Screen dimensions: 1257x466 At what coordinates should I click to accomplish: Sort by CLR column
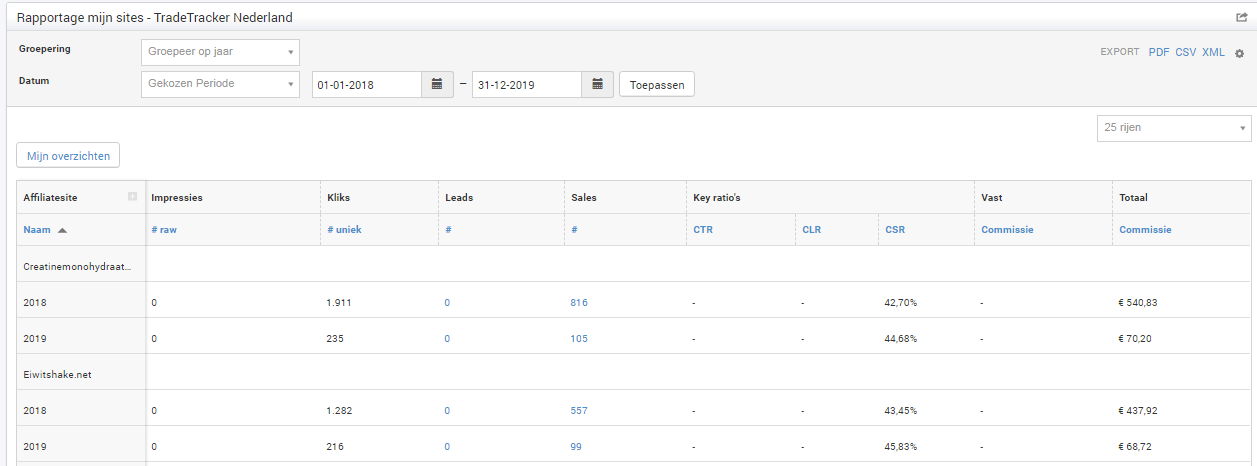point(811,230)
